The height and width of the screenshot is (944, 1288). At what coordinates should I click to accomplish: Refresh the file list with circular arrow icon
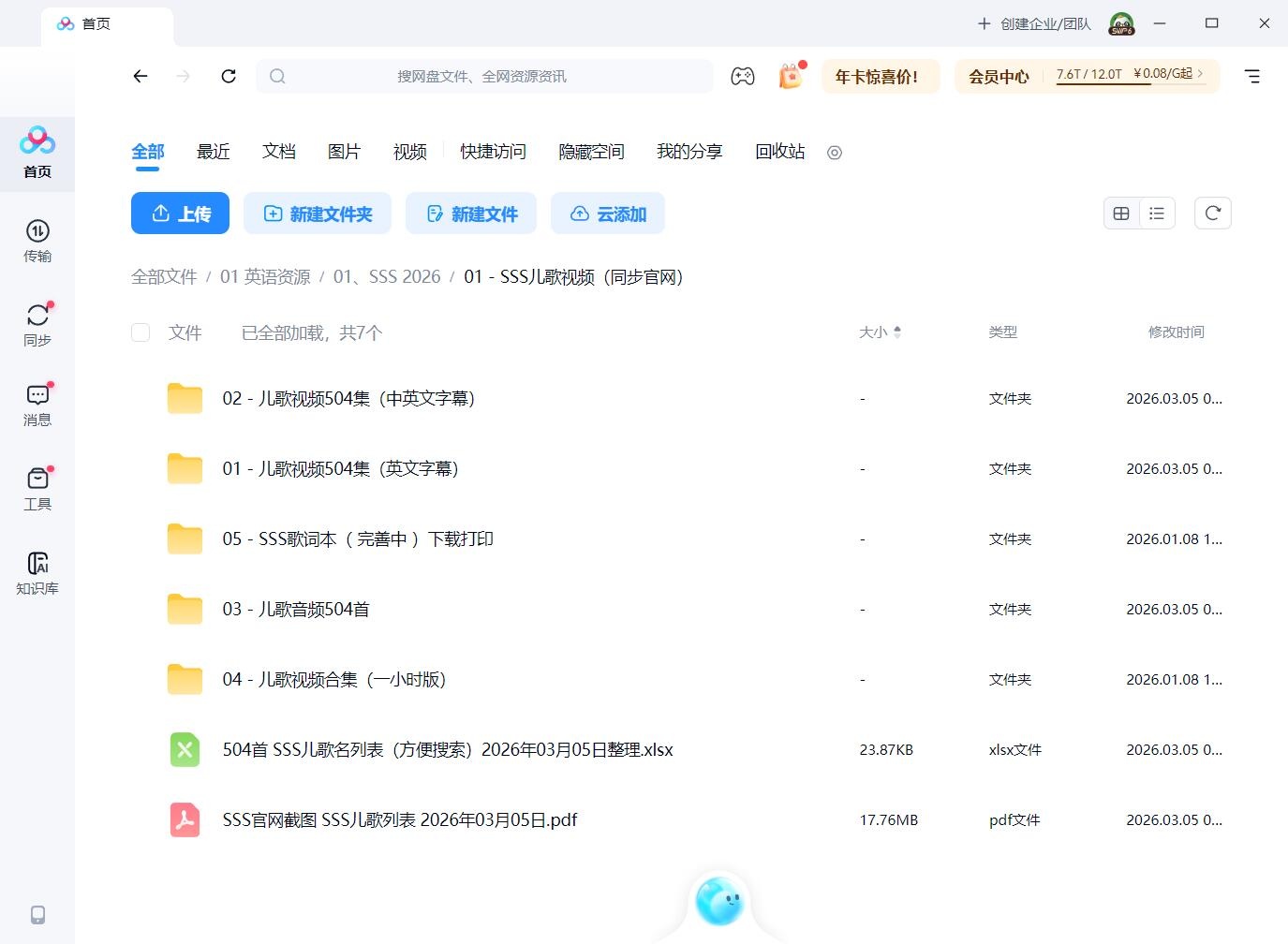(x=1212, y=213)
